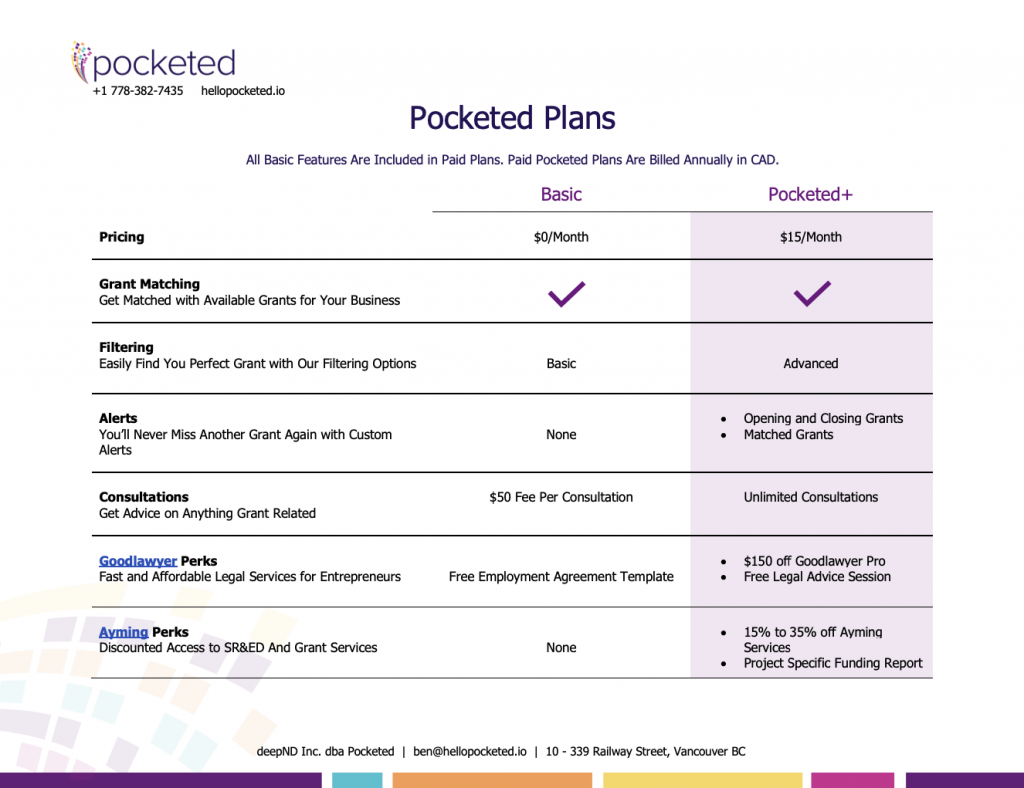Click Free Employment Agreement Template text
This screenshot has width=1024, height=788.
coord(561,576)
